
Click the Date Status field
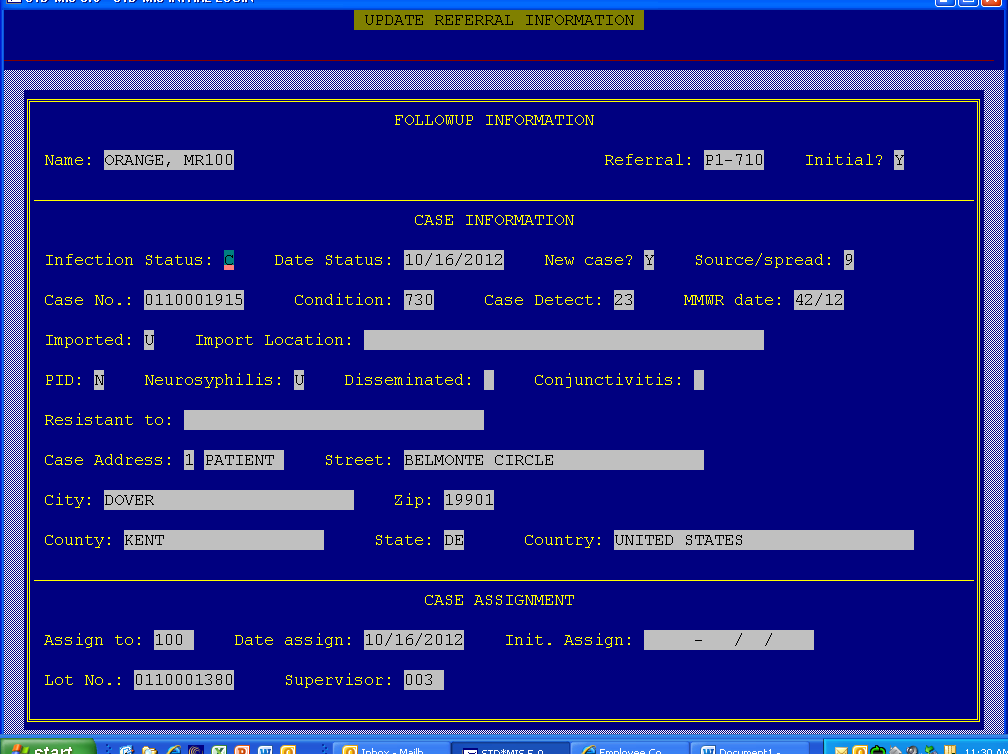tap(454, 260)
